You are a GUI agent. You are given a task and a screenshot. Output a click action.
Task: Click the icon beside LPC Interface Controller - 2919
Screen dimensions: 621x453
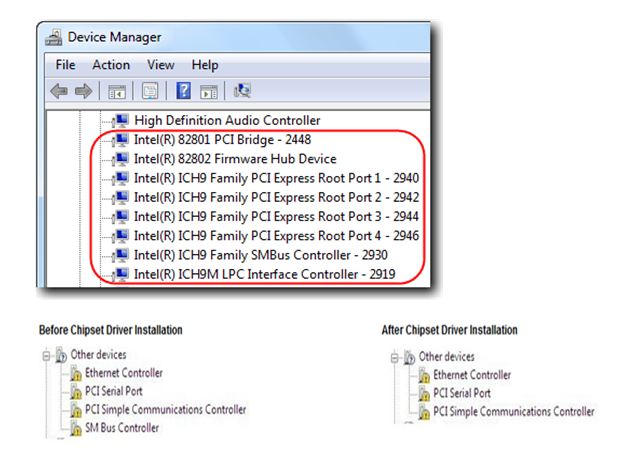point(120,274)
